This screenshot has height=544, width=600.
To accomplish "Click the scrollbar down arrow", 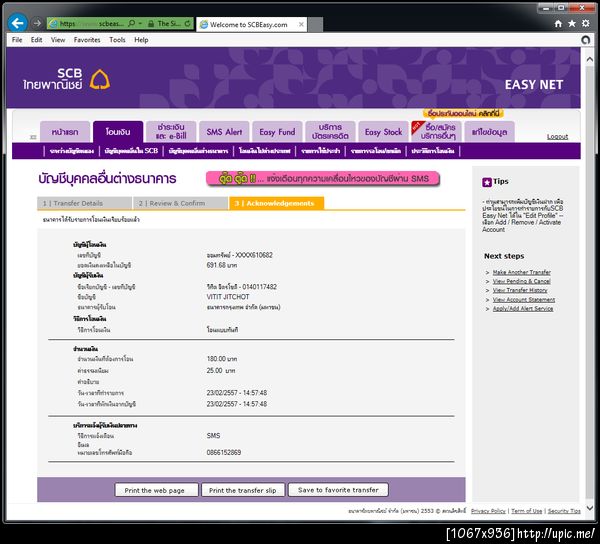I will coord(590,508).
